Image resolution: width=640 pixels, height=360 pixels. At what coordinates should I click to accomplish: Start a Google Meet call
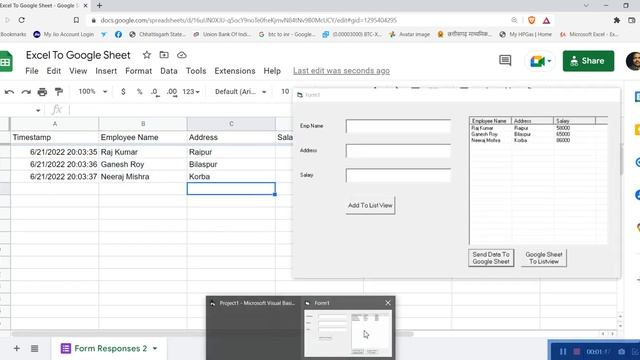click(x=540, y=61)
